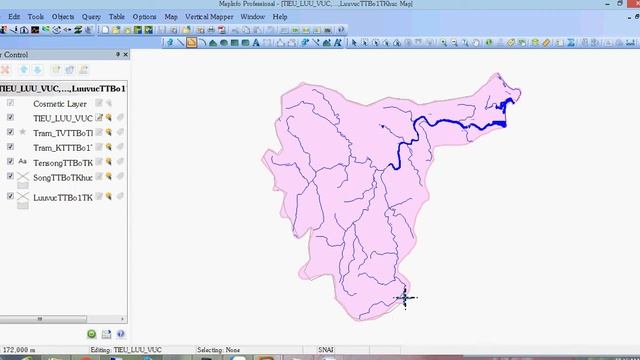Click the green refresh icon in Layer Control

(91, 334)
